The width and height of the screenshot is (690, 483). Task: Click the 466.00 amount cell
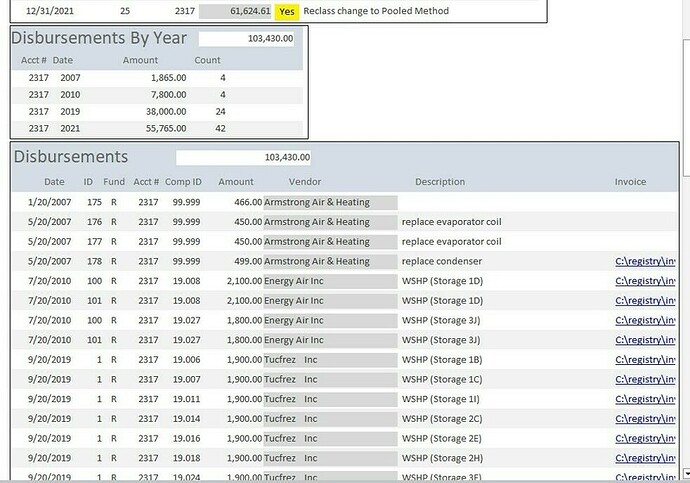pos(248,202)
